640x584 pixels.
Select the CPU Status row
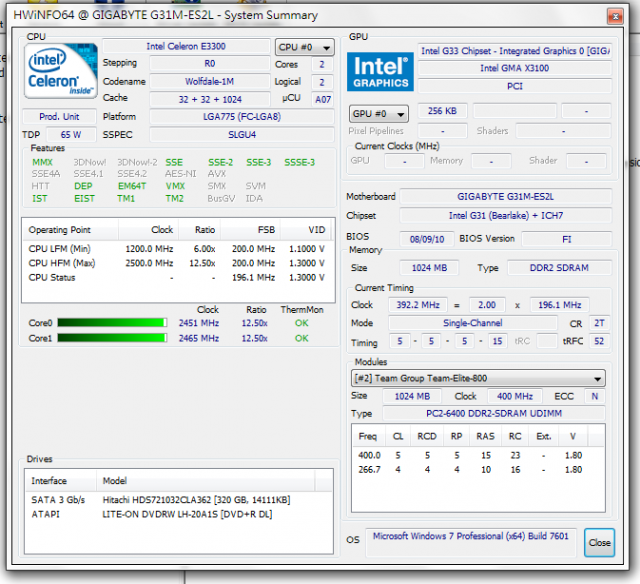(x=177, y=278)
